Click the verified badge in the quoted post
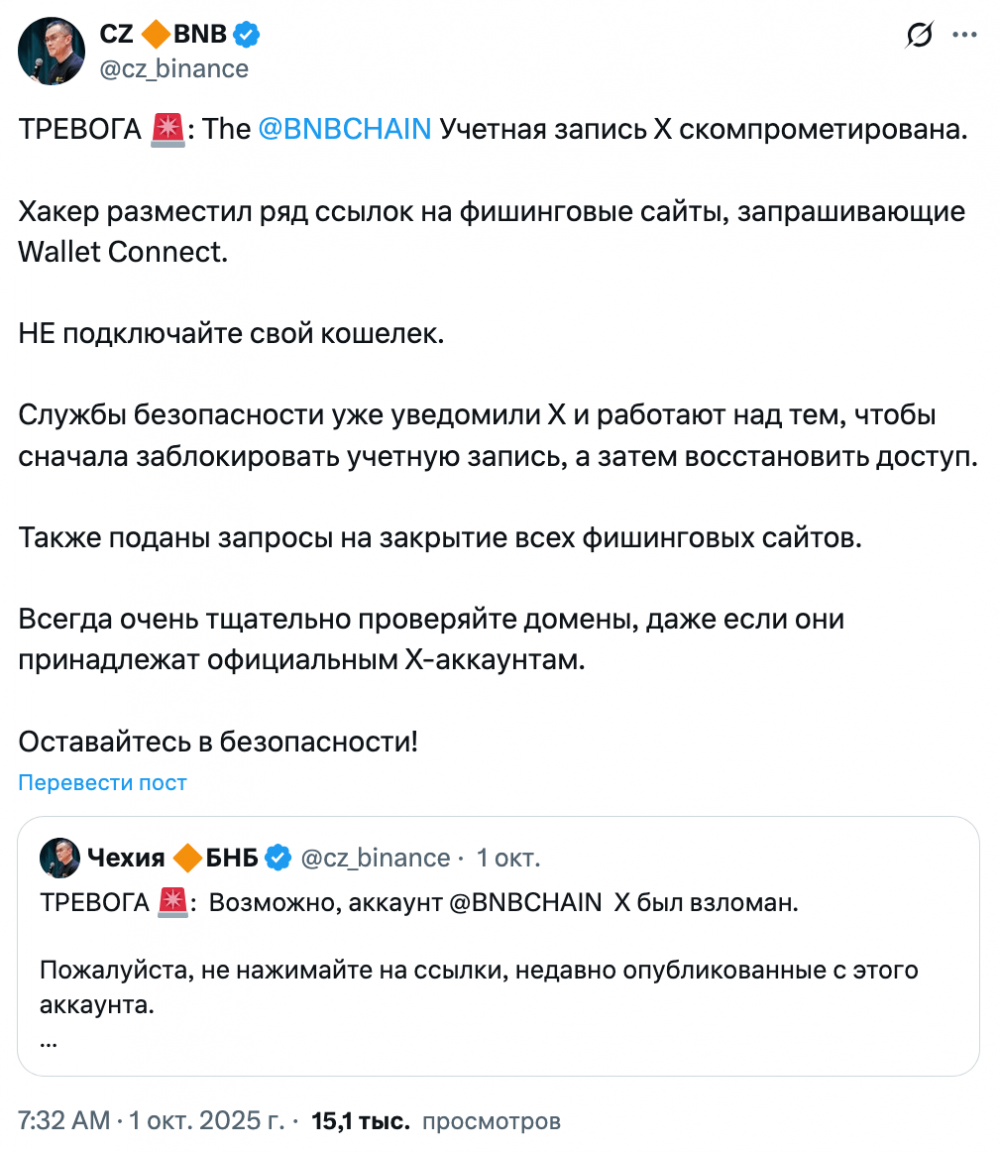This screenshot has width=1000, height=1152. (277, 858)
